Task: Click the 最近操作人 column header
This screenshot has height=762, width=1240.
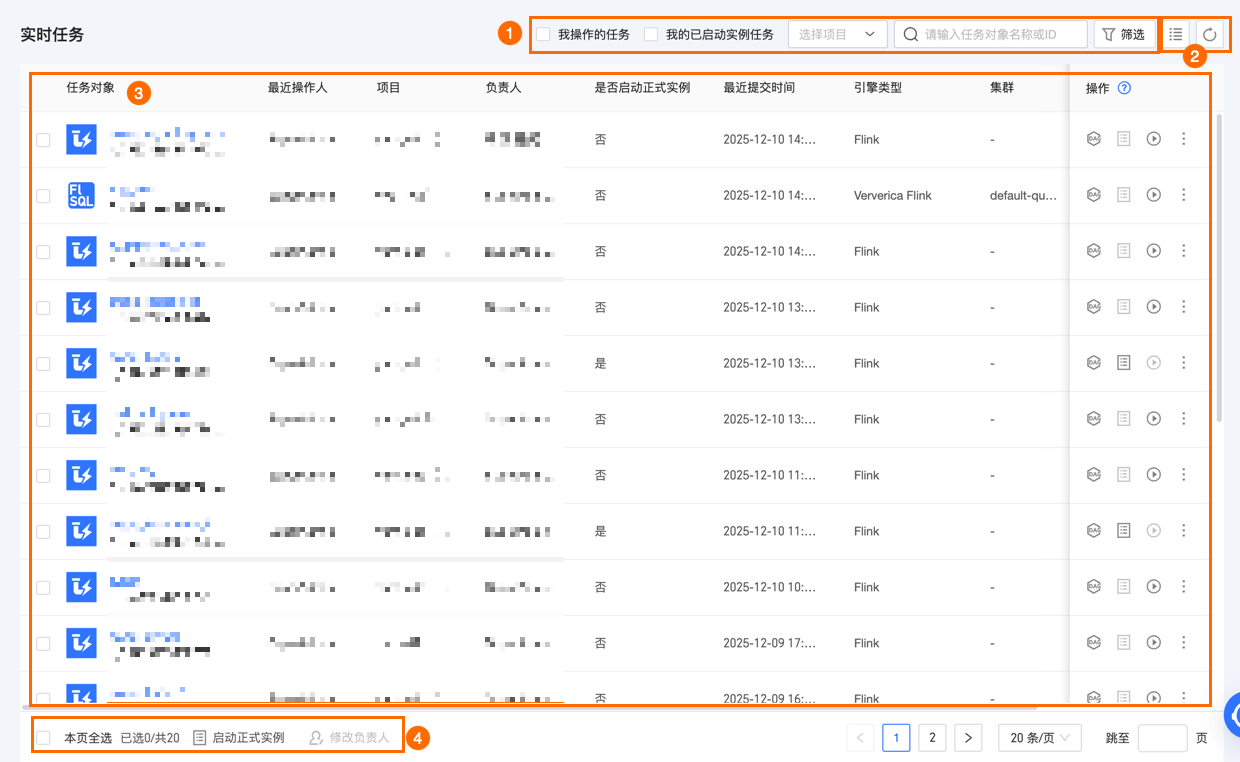Action: click(298, 88)
